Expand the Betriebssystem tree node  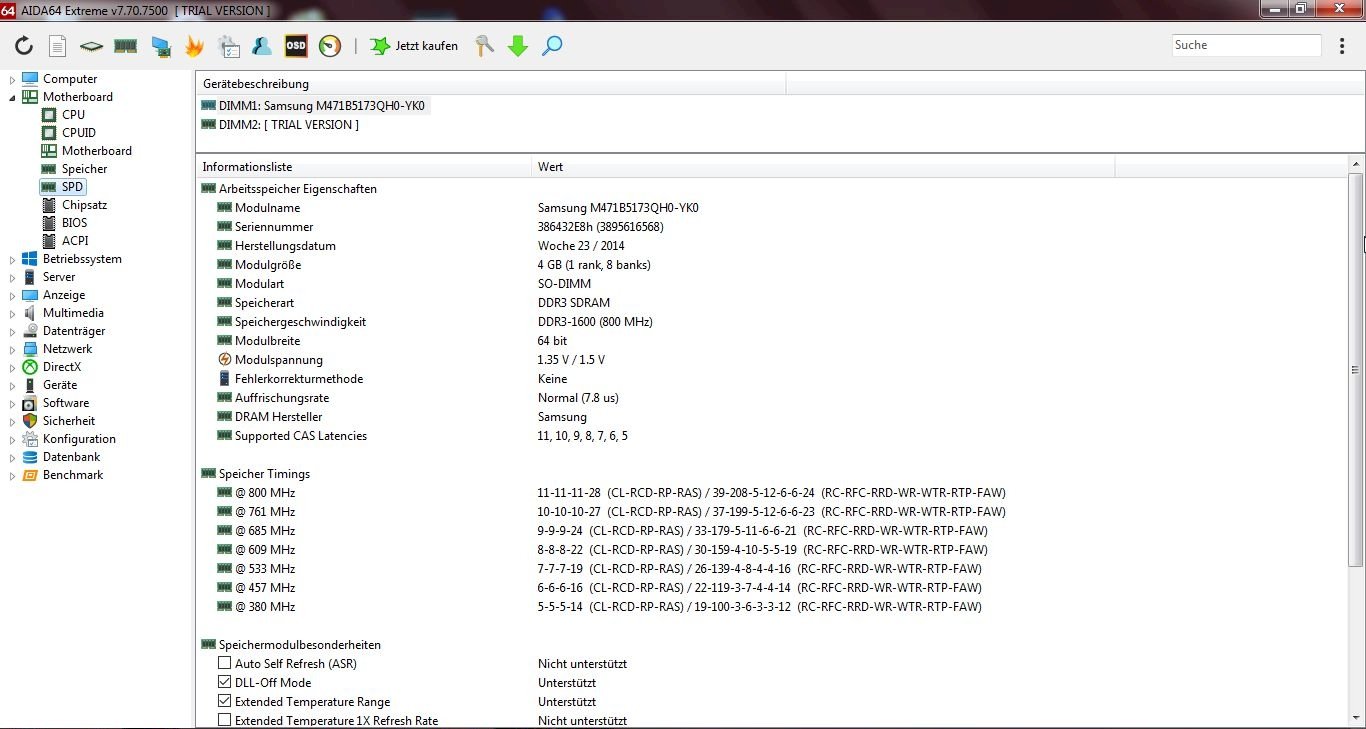pyautogui.click(x=13, y=259)
